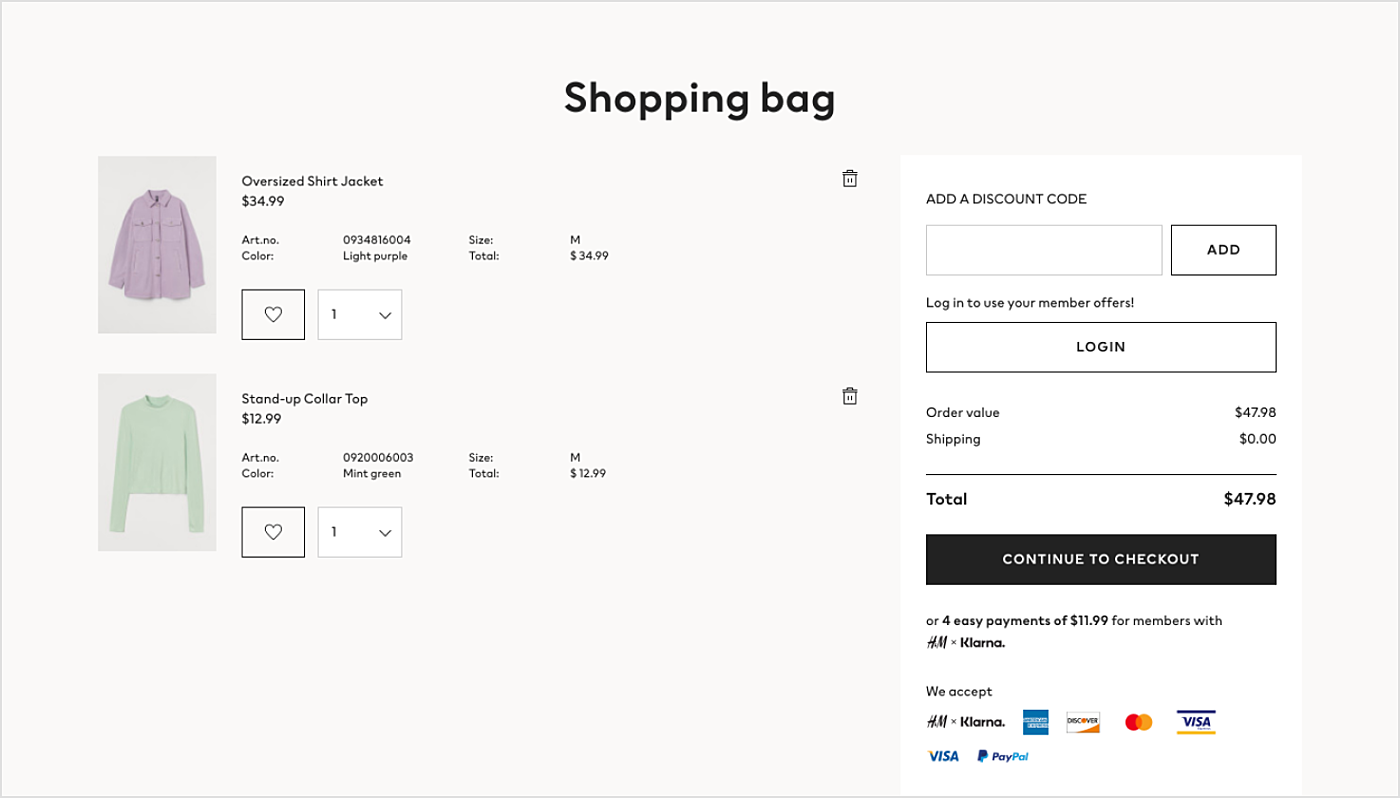The height and width of the screenshot is (798, 1400).
Task: Click the Discover card payment icon
Action: click(x=1083, y=722)
